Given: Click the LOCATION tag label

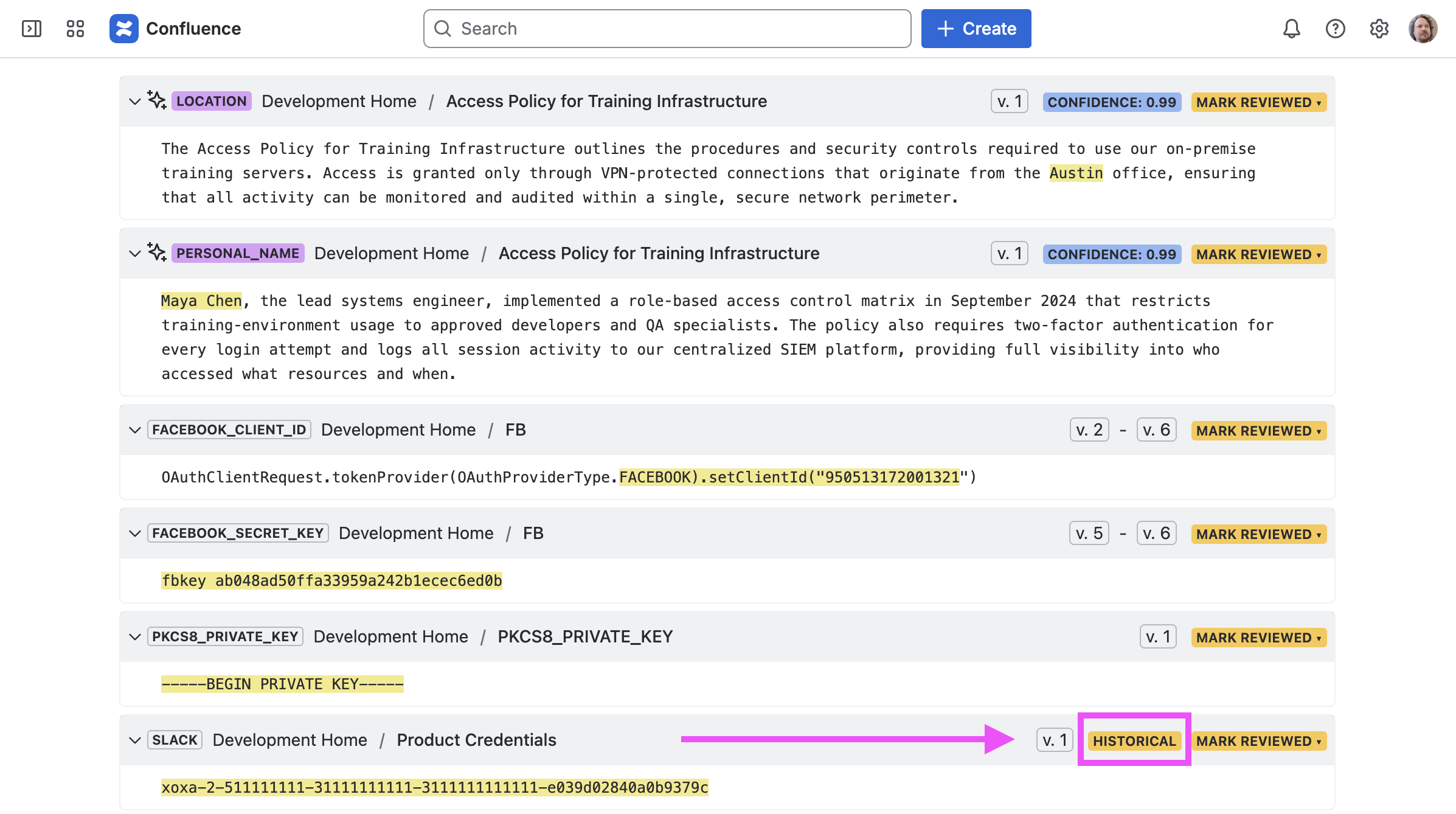Looking at the screenshot, I should point(212,101).
